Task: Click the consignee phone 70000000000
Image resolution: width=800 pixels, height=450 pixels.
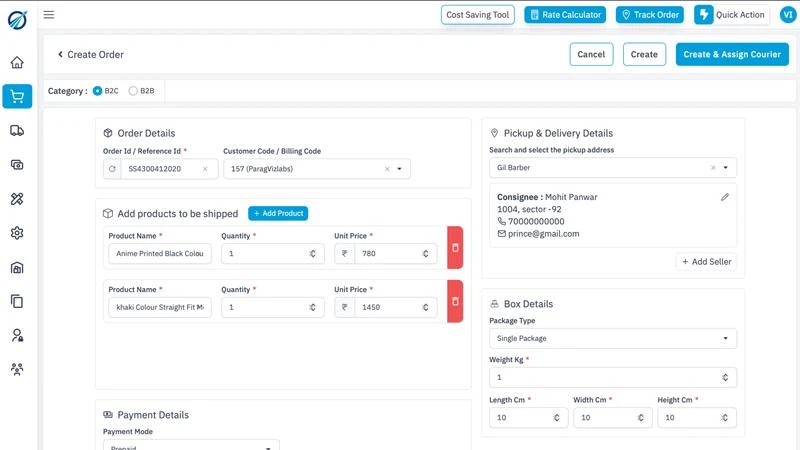Action: [536, 221]
